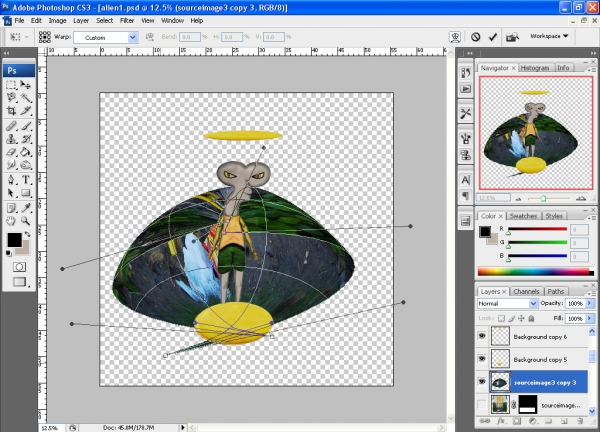Select the Paint Bucket tool
Screen dimensions: 600x432
point(26,152)
